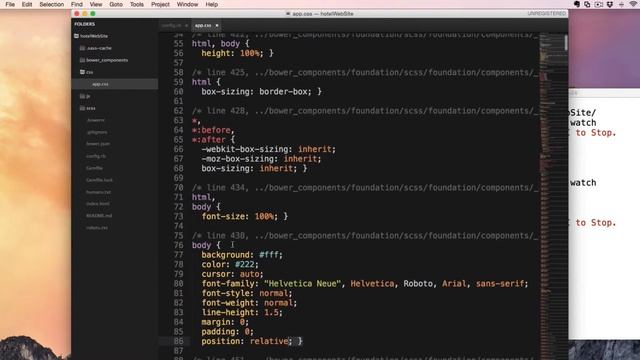The height and width of the screenshot is (360, 640).
Task: Place cursor at line number 56
Action: pyautogui.click(x=178, y=53)
